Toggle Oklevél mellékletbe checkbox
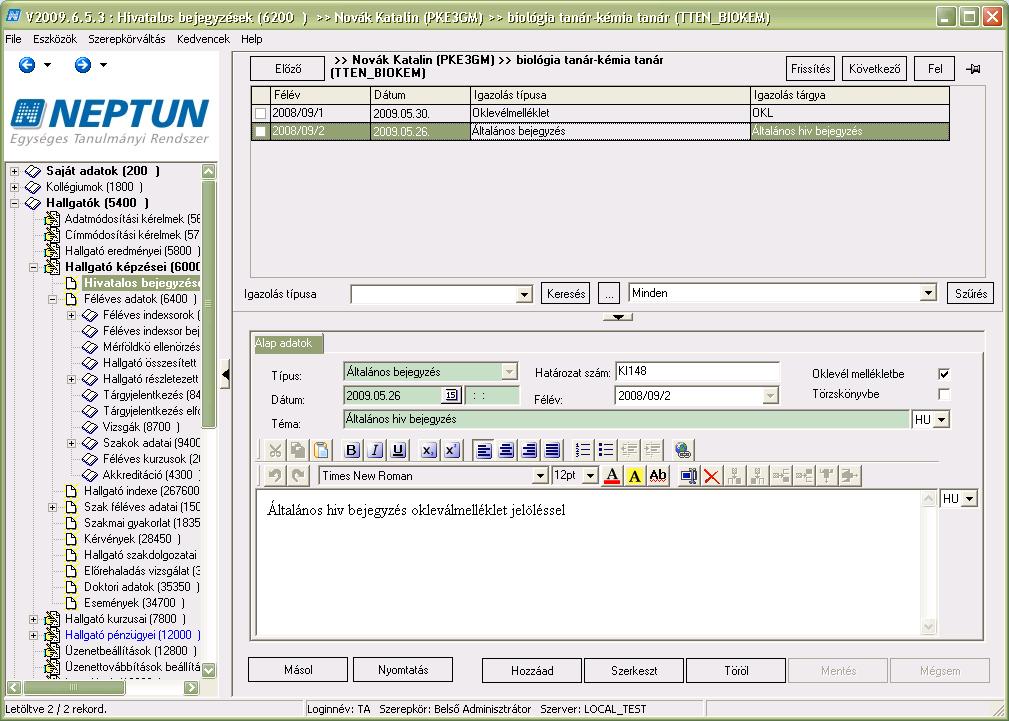The height and width of the screenshot is (721, 1009). 944,374
